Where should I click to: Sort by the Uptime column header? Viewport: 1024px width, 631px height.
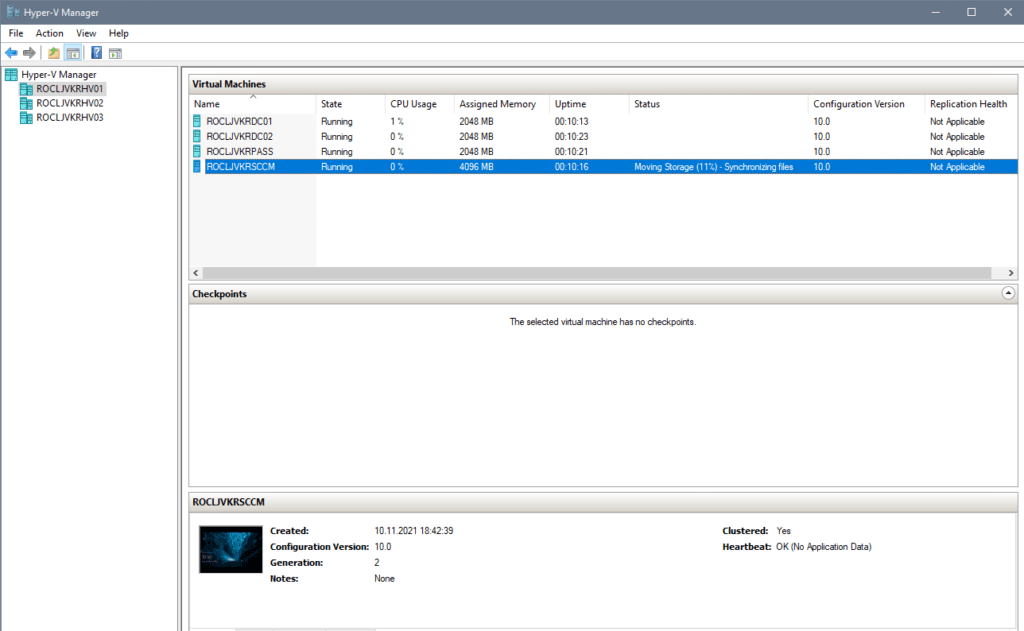click(x=590, y=104)
